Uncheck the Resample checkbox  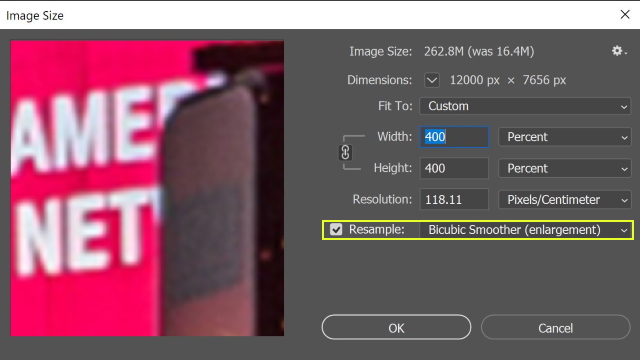[336, 229]
